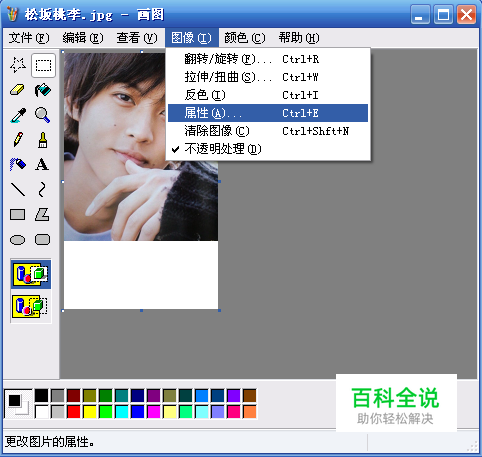Pick the olive color swatch
The width and height of the screenshot is (482, 457).
tap(90, 396)
